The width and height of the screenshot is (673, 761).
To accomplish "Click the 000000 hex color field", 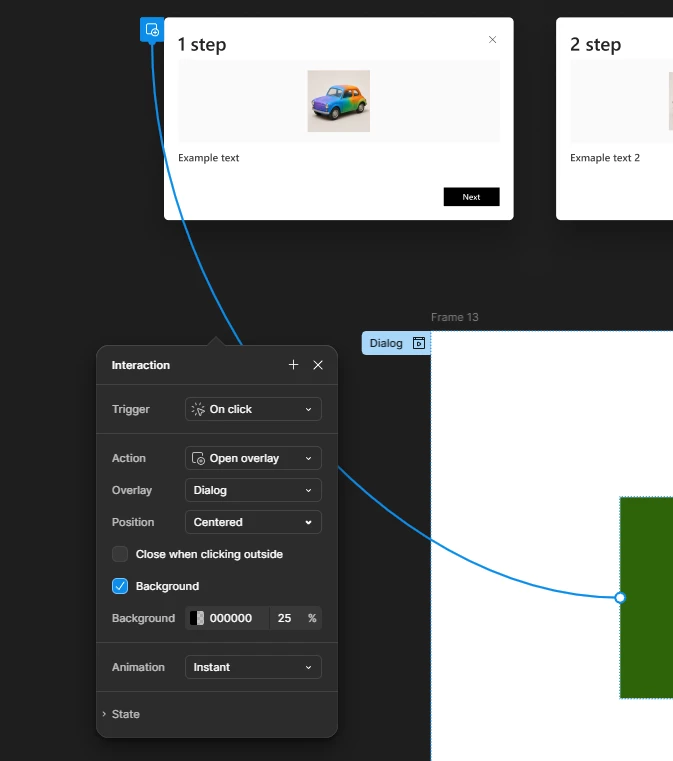I will 230,618.
